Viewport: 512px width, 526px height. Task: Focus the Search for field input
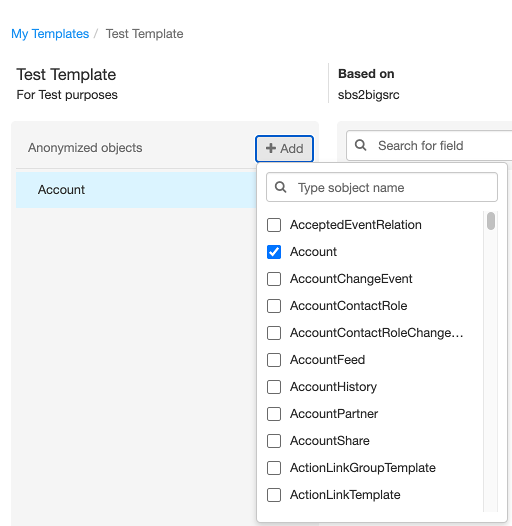point(429,146)
